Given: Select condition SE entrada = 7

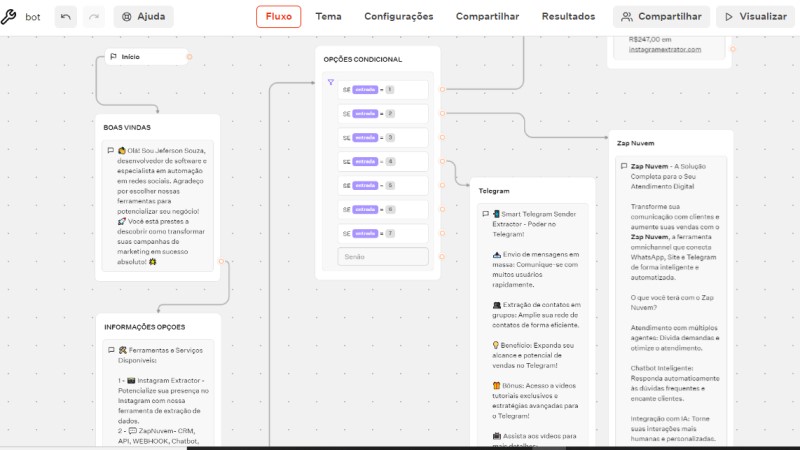Looking at the screenshot, I should (x=383, y=234).
